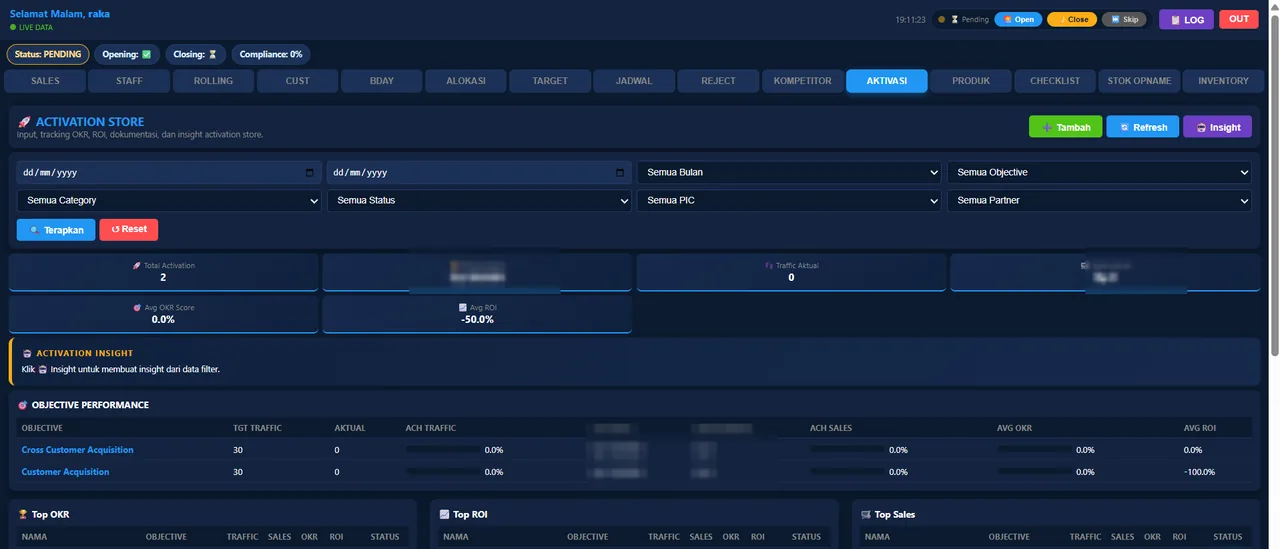Open the CUST tab
Image resolution: width=1280 pixels, height=549 pixels.
297,81
